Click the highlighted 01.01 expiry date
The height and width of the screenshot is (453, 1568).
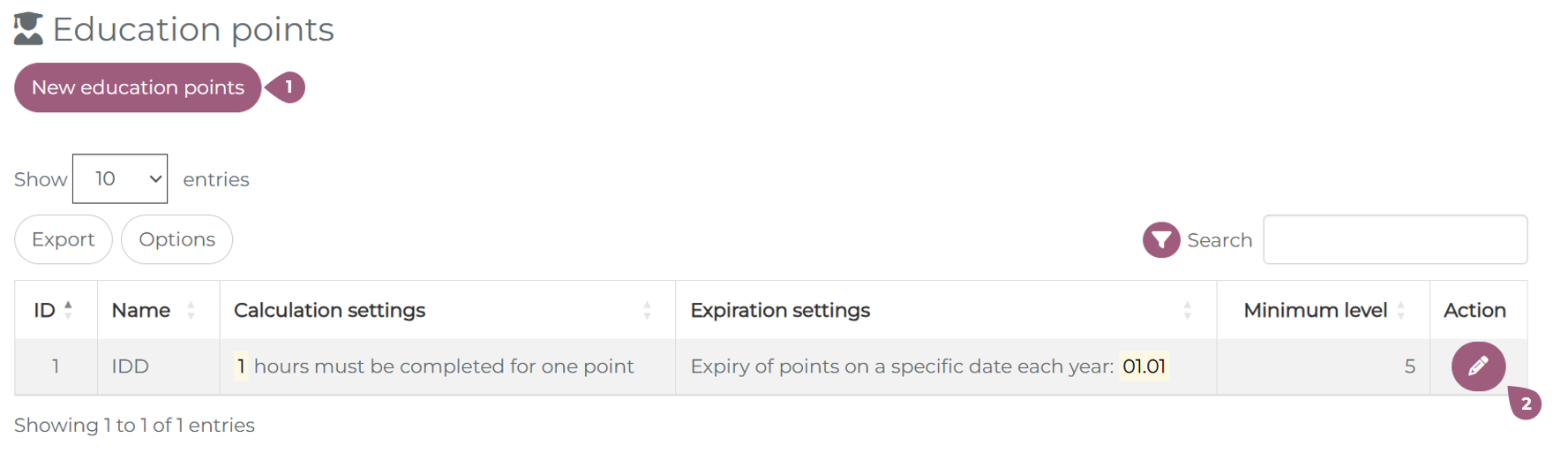1144,366
